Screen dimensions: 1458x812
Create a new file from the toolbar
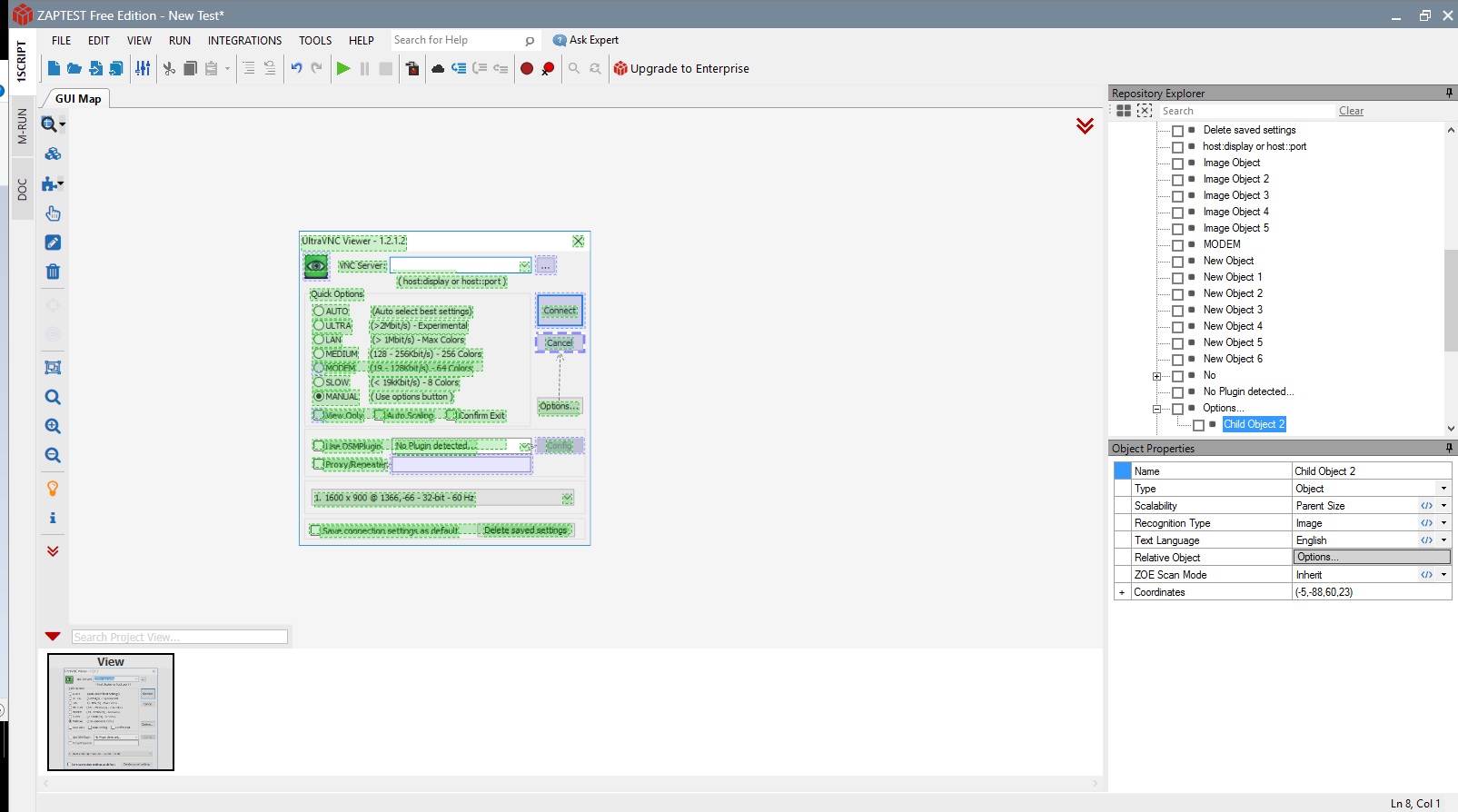(x=54, y=68)
